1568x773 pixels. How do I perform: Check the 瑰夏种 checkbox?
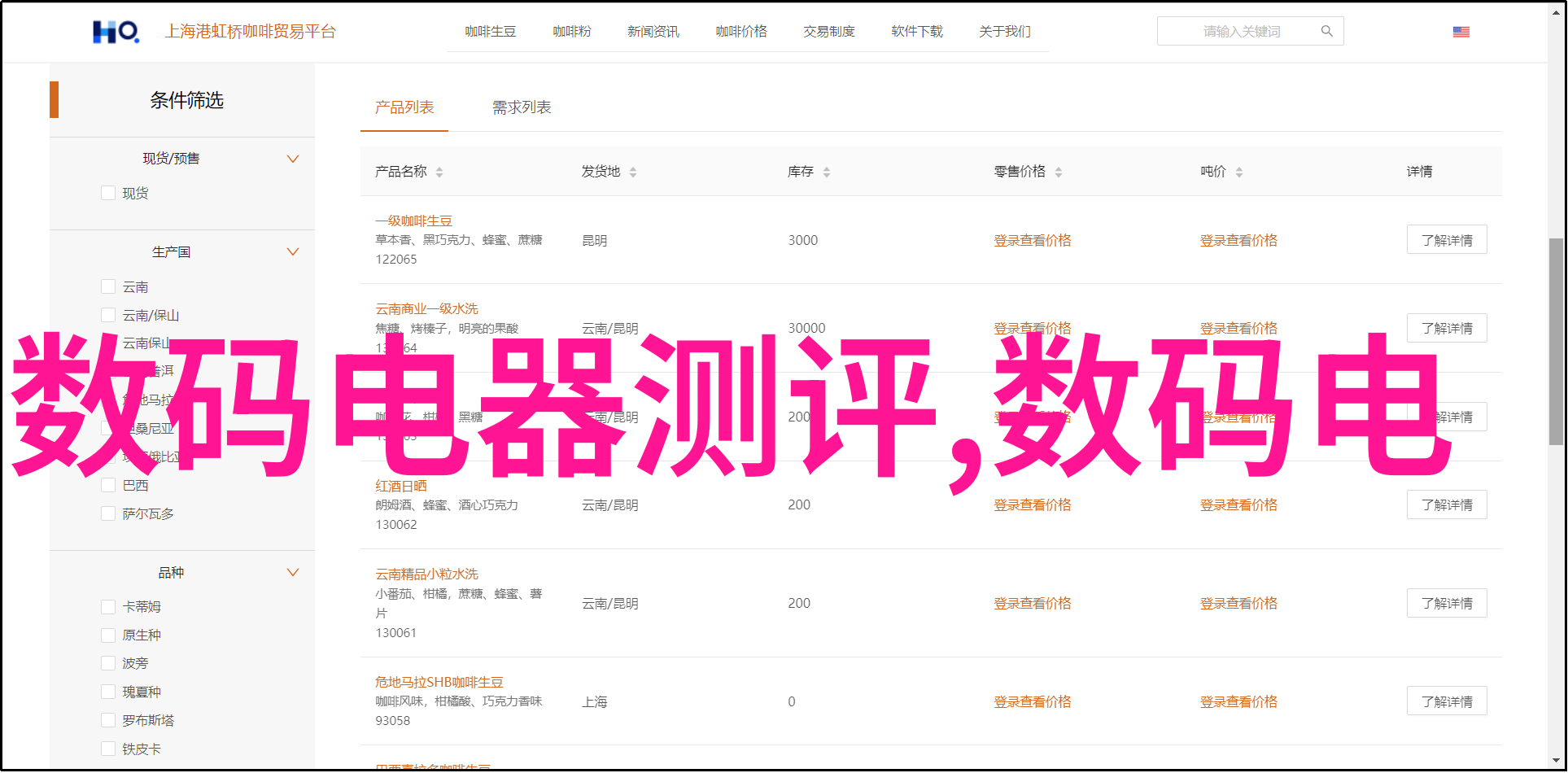[x=108, y=692]
